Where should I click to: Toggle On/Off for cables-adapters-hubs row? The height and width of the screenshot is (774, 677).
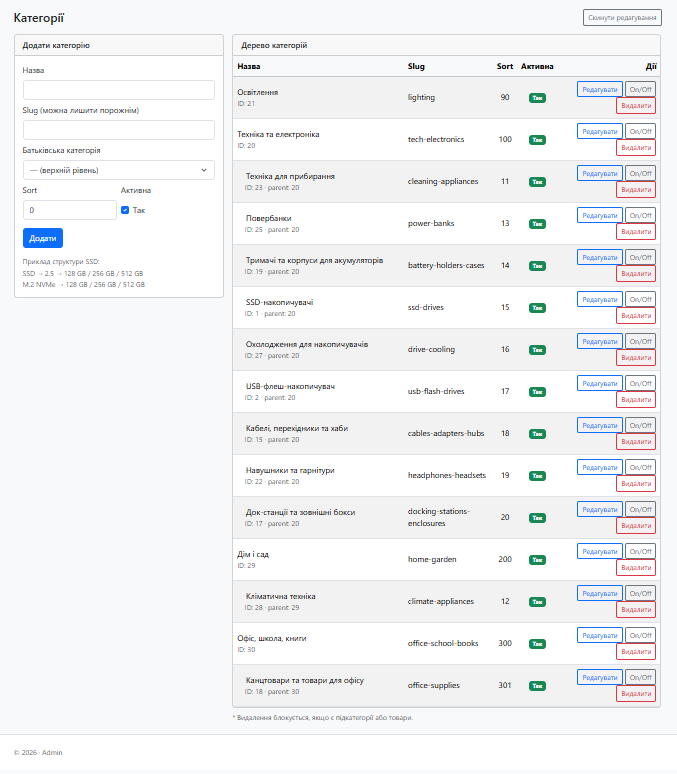(640, 425)
